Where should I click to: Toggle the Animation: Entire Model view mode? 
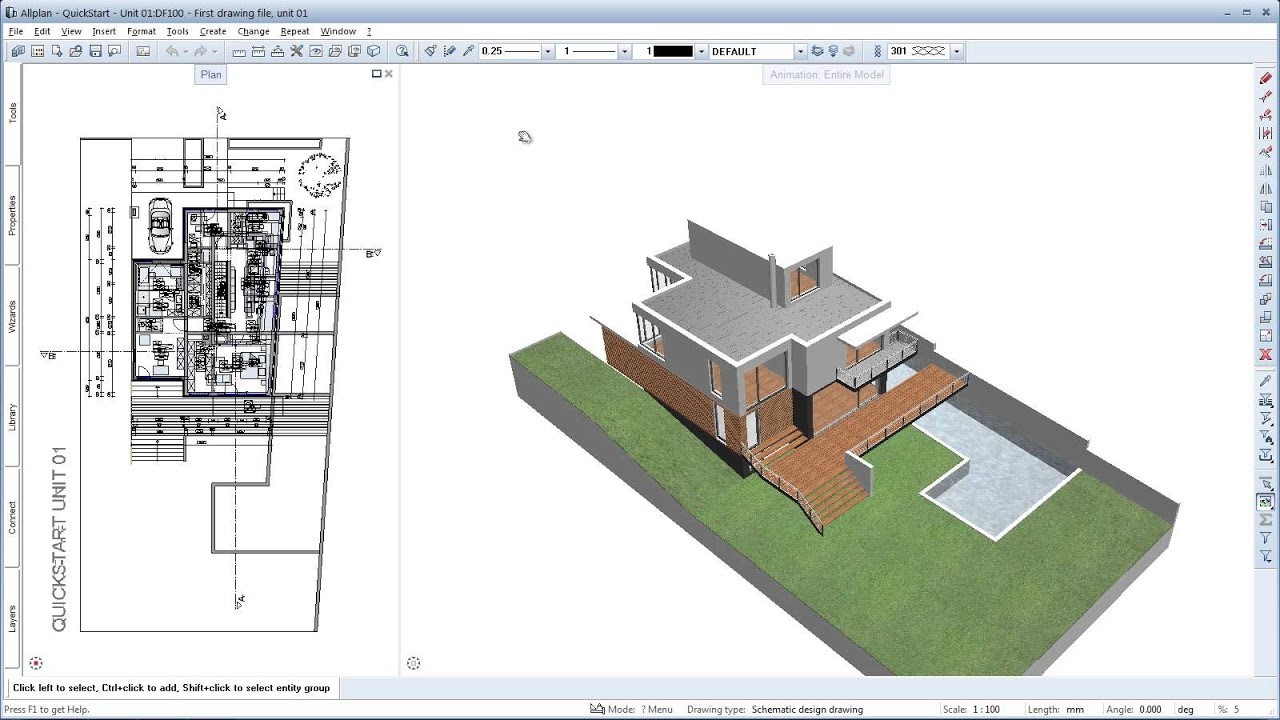(825, 75)
